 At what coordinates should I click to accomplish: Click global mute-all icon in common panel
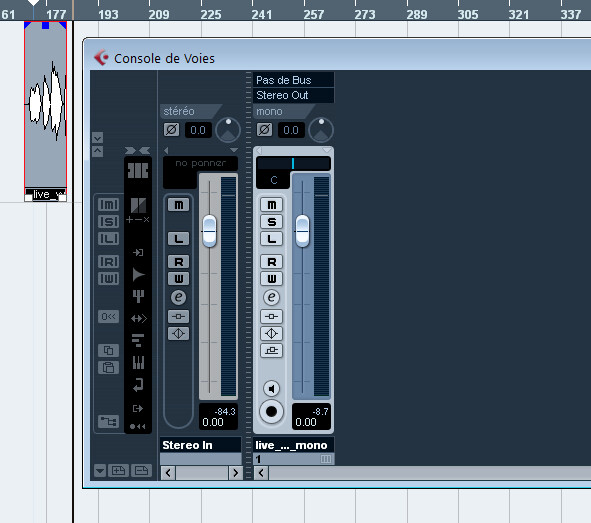tap(109, 205)
